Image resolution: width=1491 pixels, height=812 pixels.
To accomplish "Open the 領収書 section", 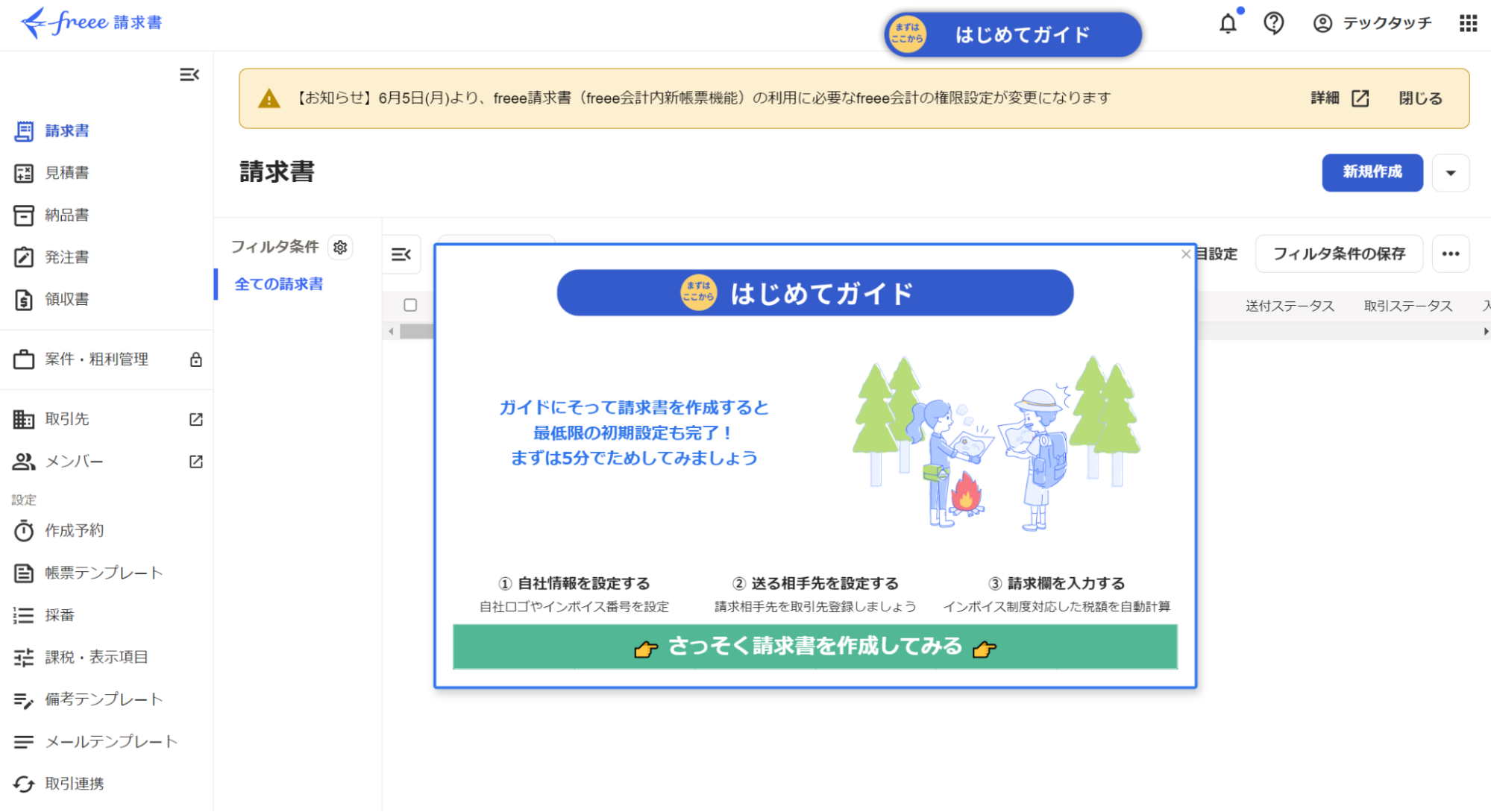I will point(25,299).
